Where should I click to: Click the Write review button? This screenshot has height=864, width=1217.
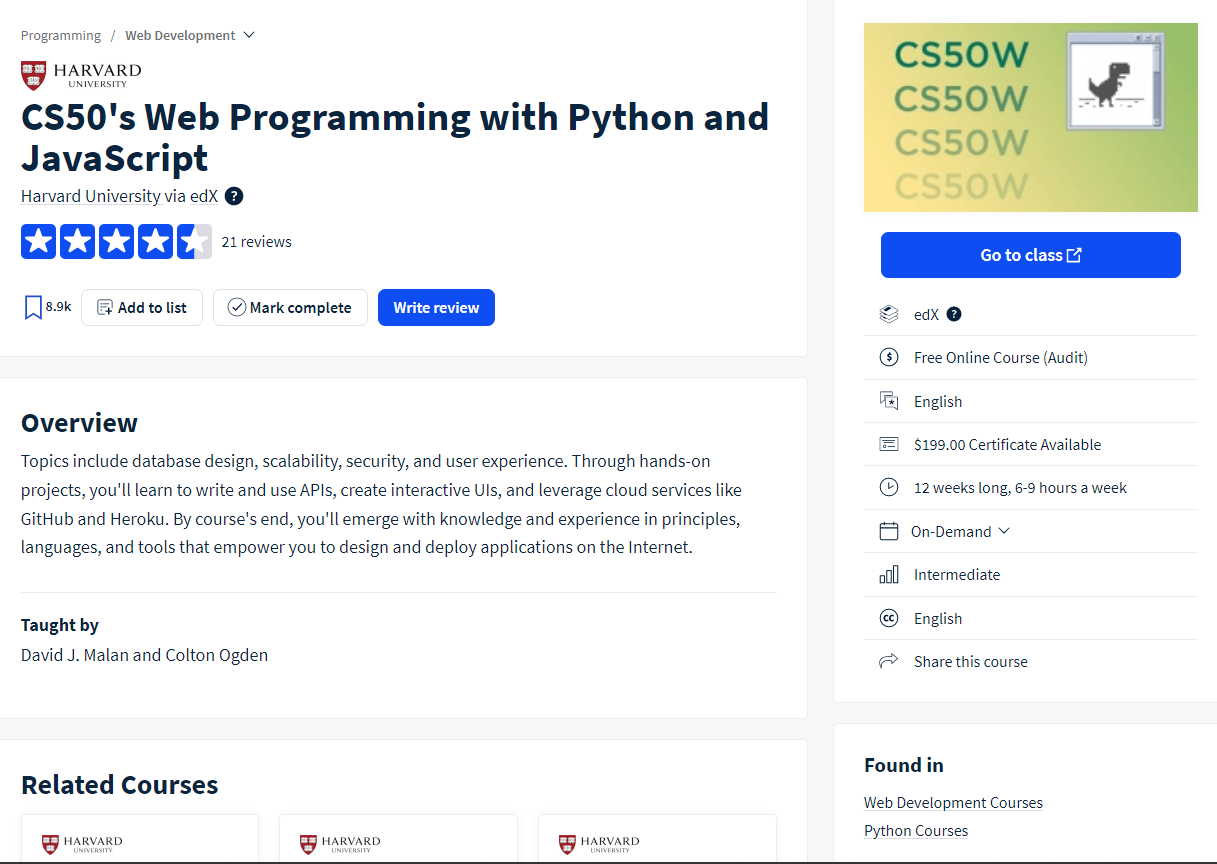[436, 308]
